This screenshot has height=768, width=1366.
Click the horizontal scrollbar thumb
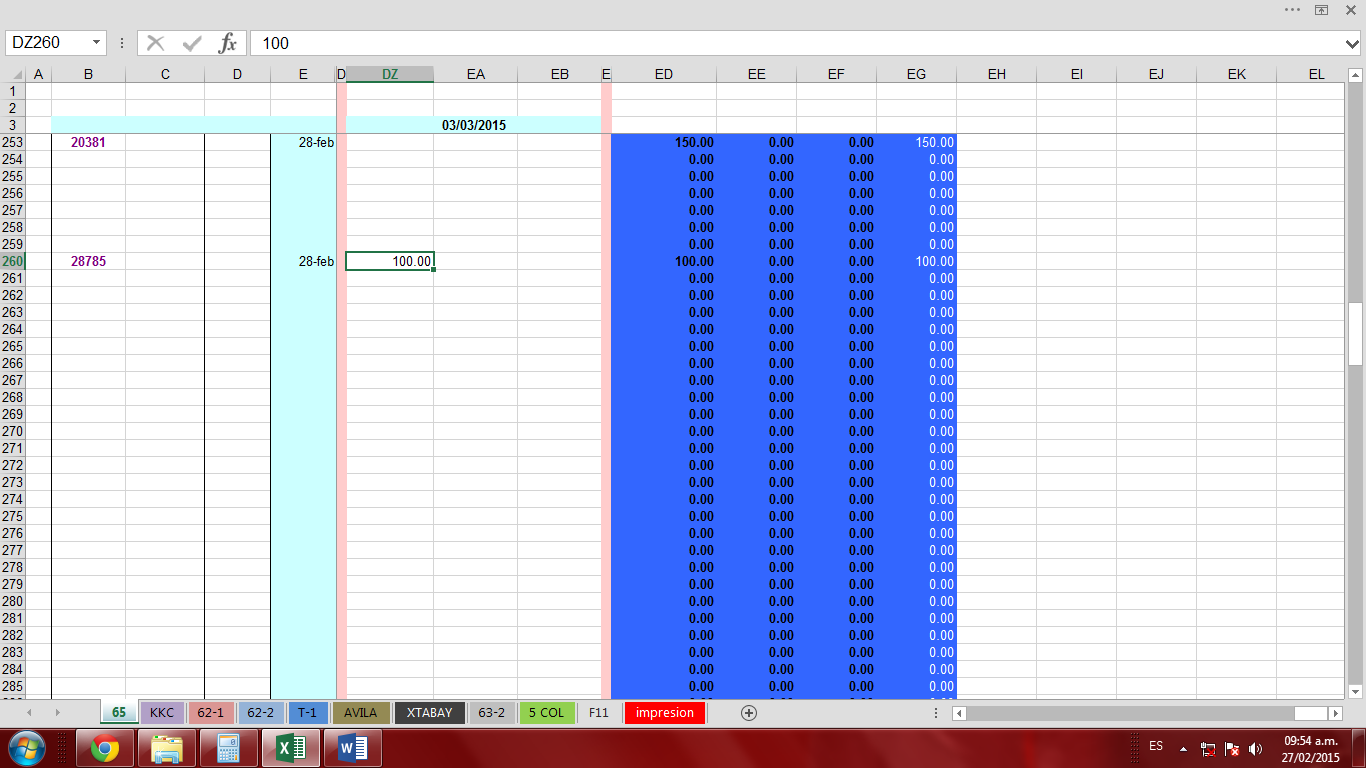tap(1309, 713)
